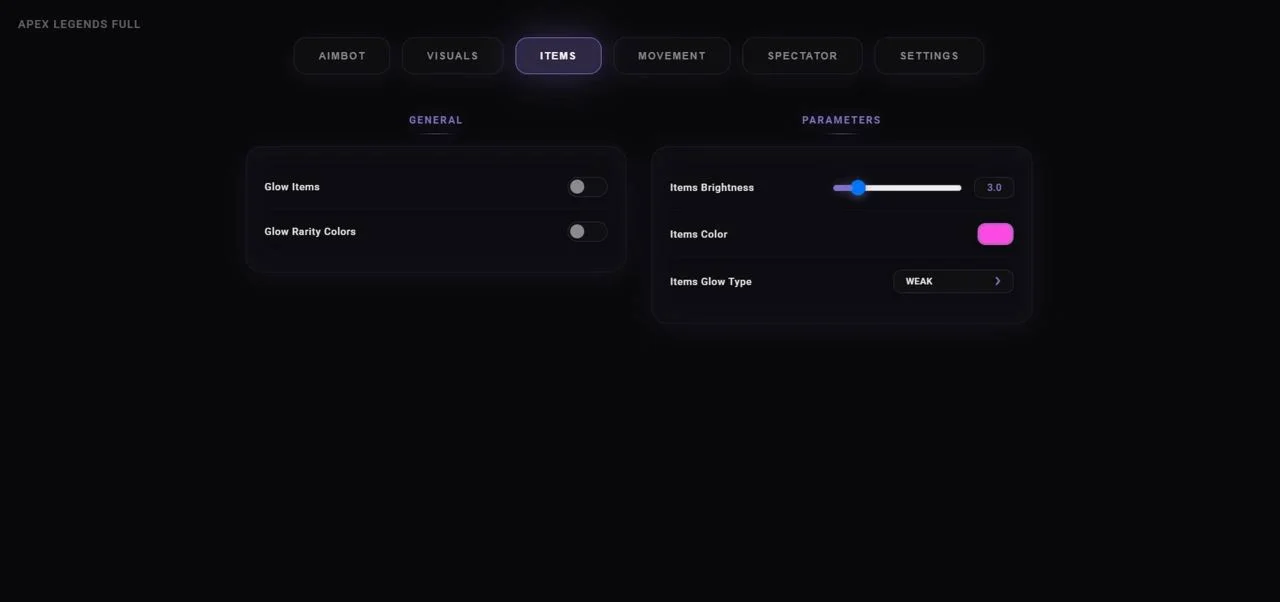Select the Items tab
The image size is (1280, 602).
(558, 56)
